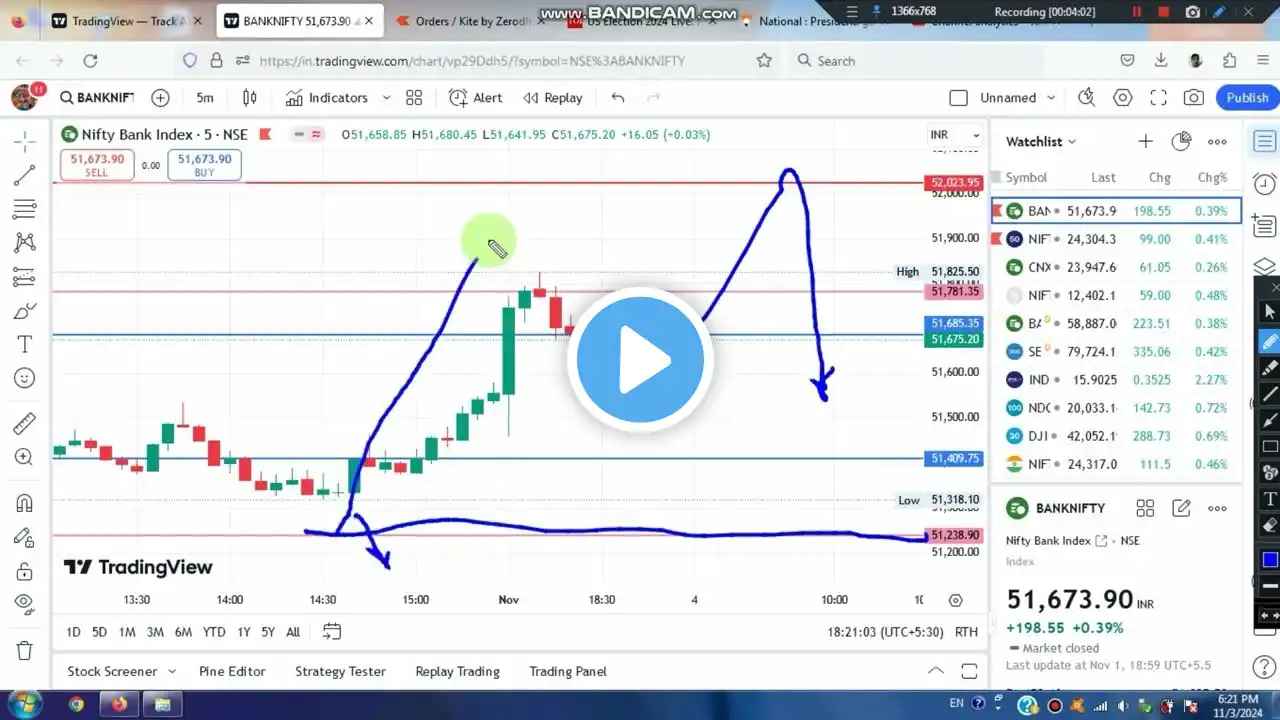
Task: Bookmark this page with star icon
Action: coord(764,60)
